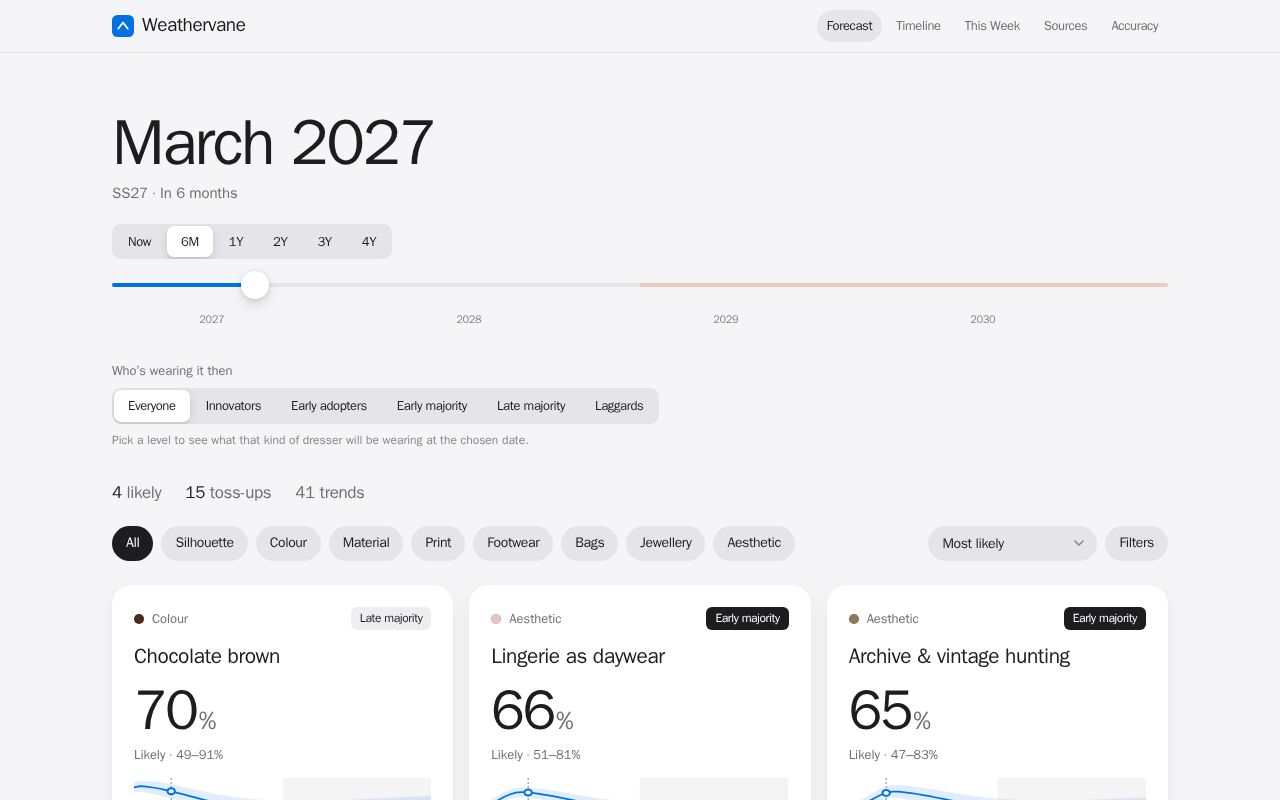Click the Likely · 49–91% range
This screenshot has width=1280, height=800.
pos(179,755)
